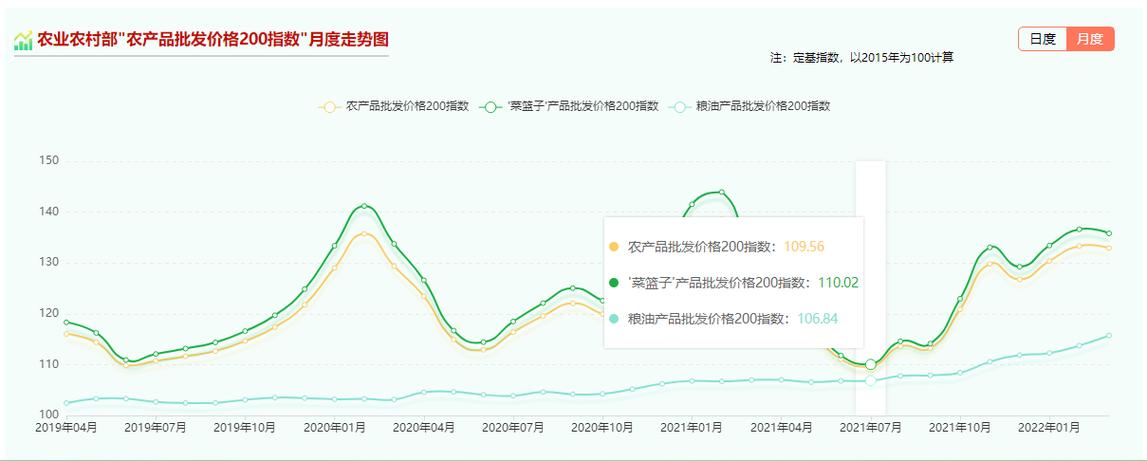The image size is (1147, 461).
Task: Click the last cyan data point on the right
Action: pyautogui.click(x=1109, y=336)
